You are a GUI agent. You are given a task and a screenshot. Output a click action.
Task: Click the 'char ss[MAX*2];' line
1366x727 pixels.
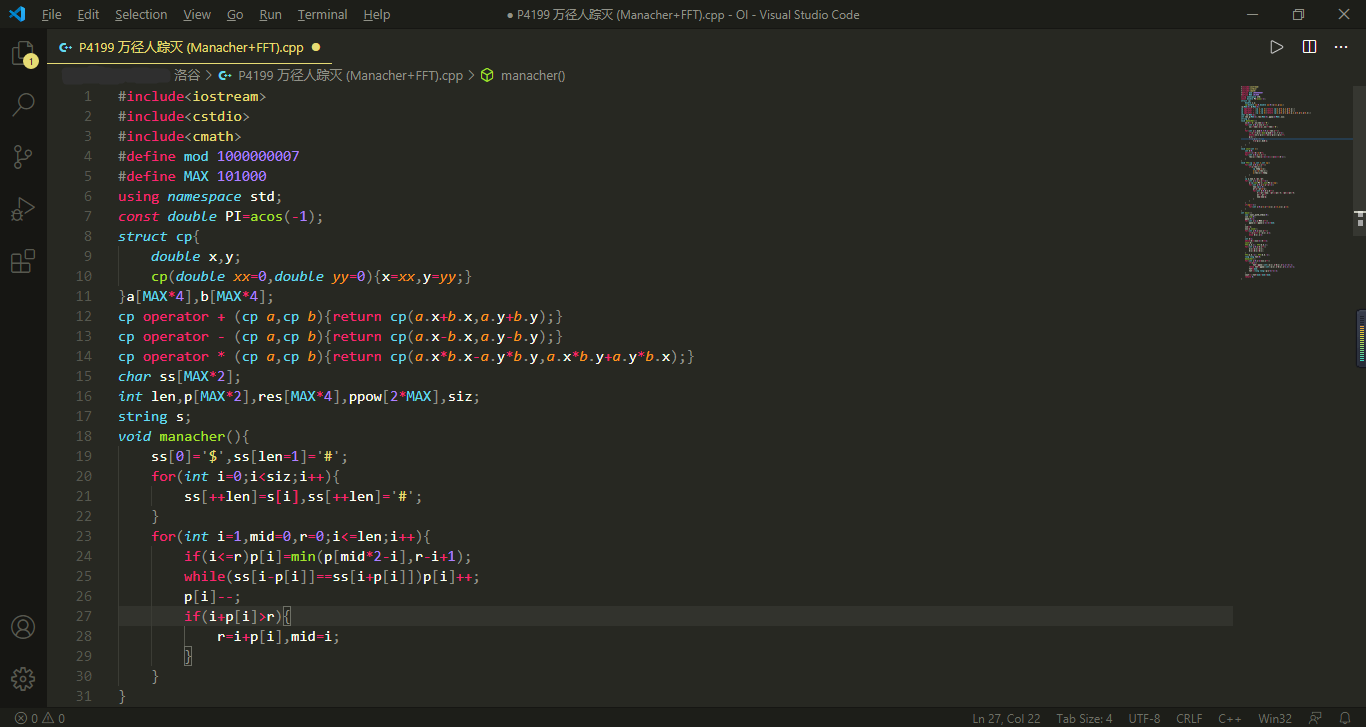(179, 376)
